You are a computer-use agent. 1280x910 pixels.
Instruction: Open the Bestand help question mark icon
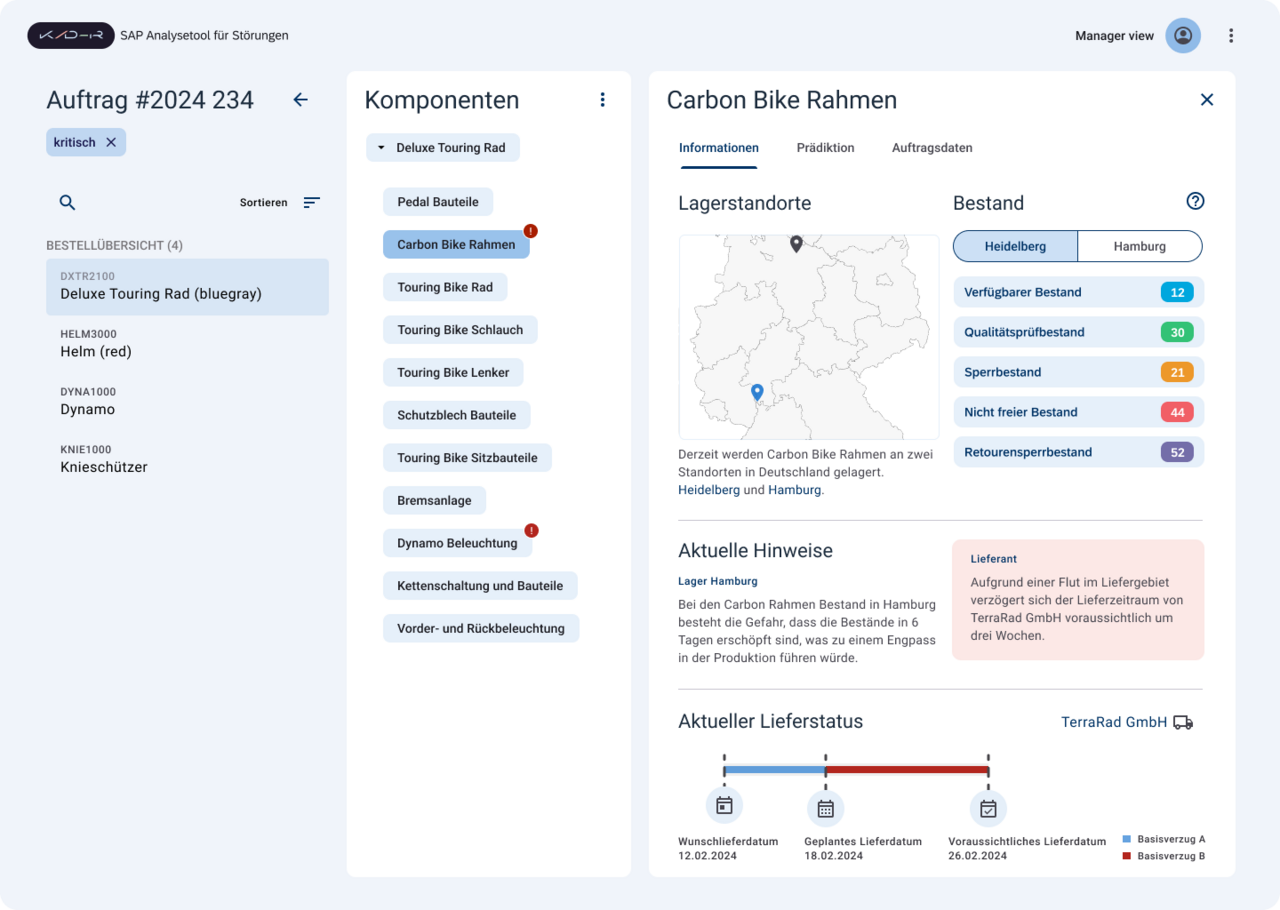[1195, 201]
